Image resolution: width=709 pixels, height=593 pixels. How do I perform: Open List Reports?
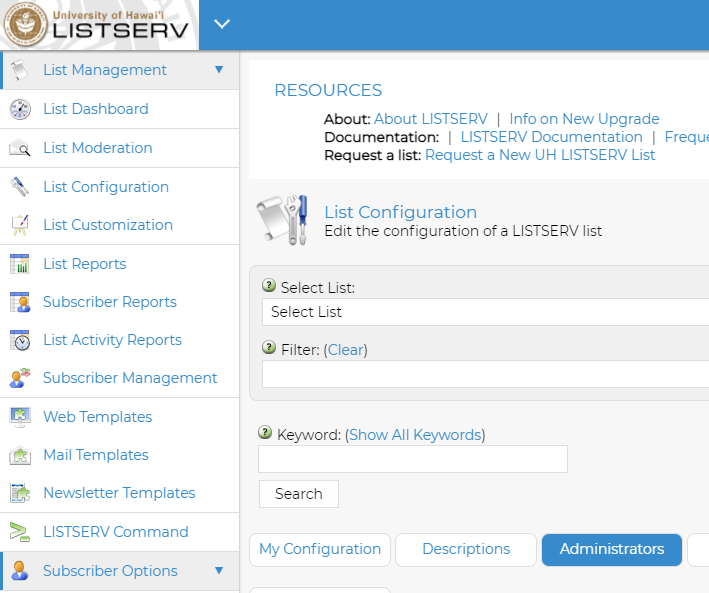[85, 264]
